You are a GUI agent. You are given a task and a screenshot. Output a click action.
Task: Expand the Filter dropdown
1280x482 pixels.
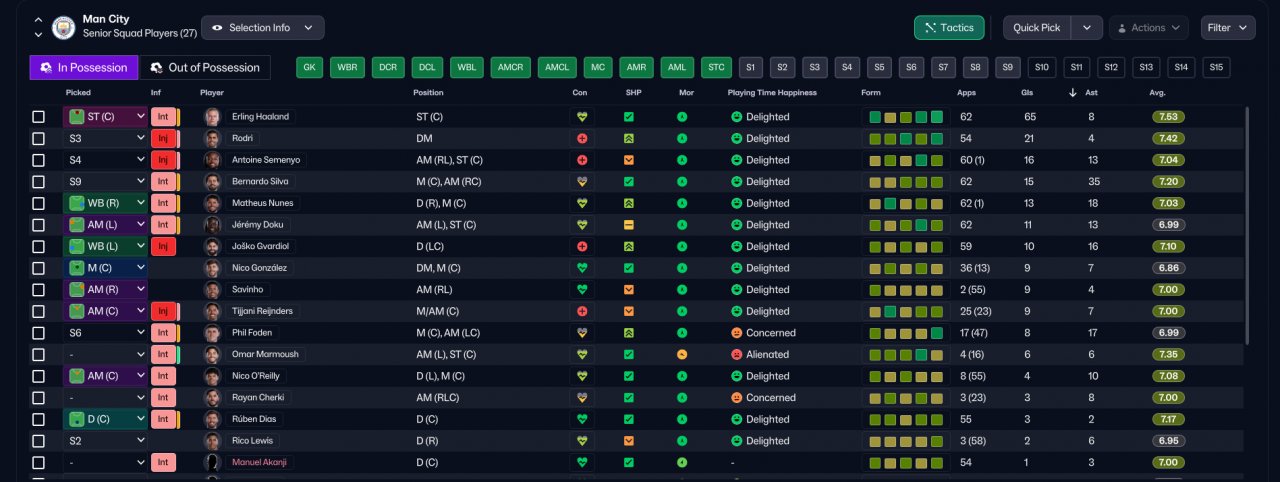tap(1228, 28)
